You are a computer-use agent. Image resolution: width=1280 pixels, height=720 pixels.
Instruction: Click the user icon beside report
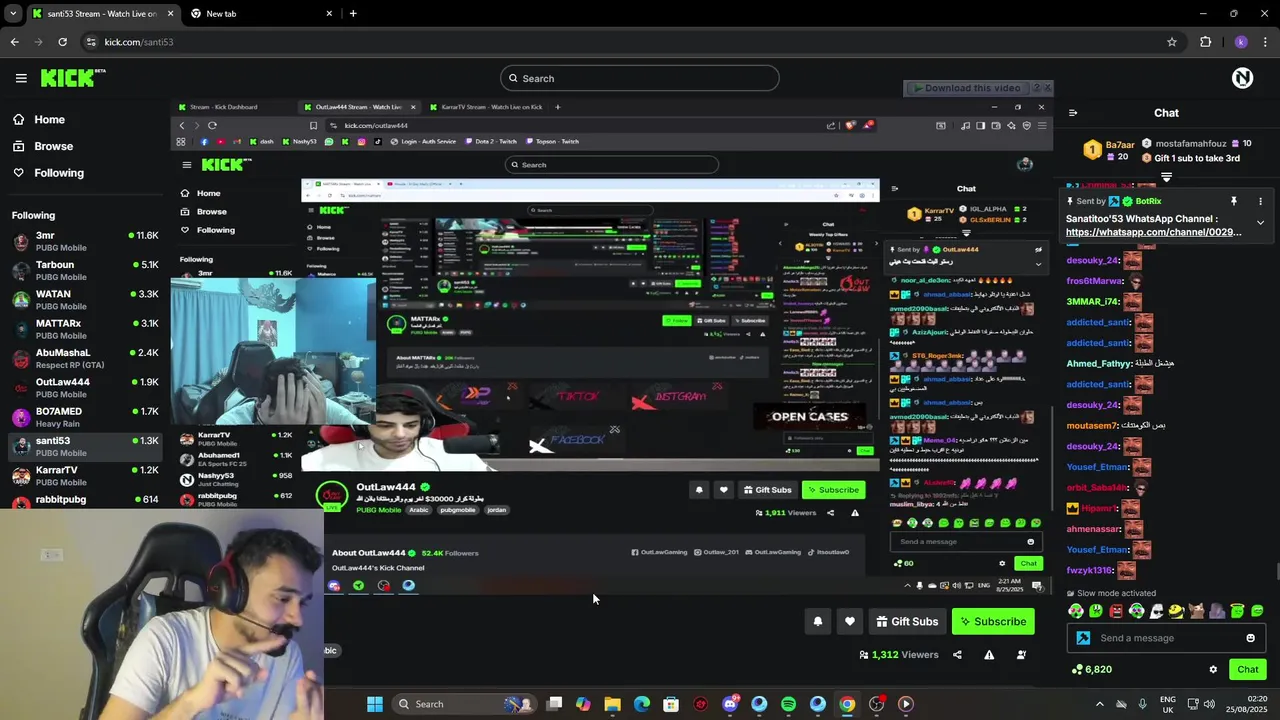tap(1021, 655)
